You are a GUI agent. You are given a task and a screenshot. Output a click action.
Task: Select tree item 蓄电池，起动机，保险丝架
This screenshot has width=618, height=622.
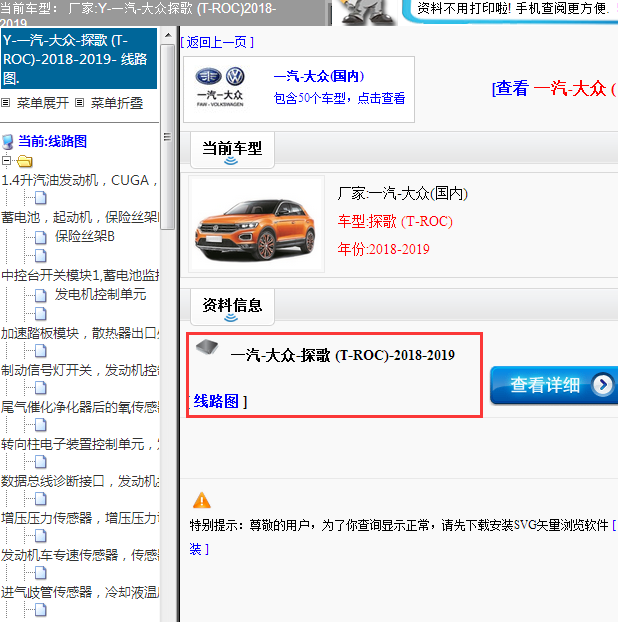point(80,217)
